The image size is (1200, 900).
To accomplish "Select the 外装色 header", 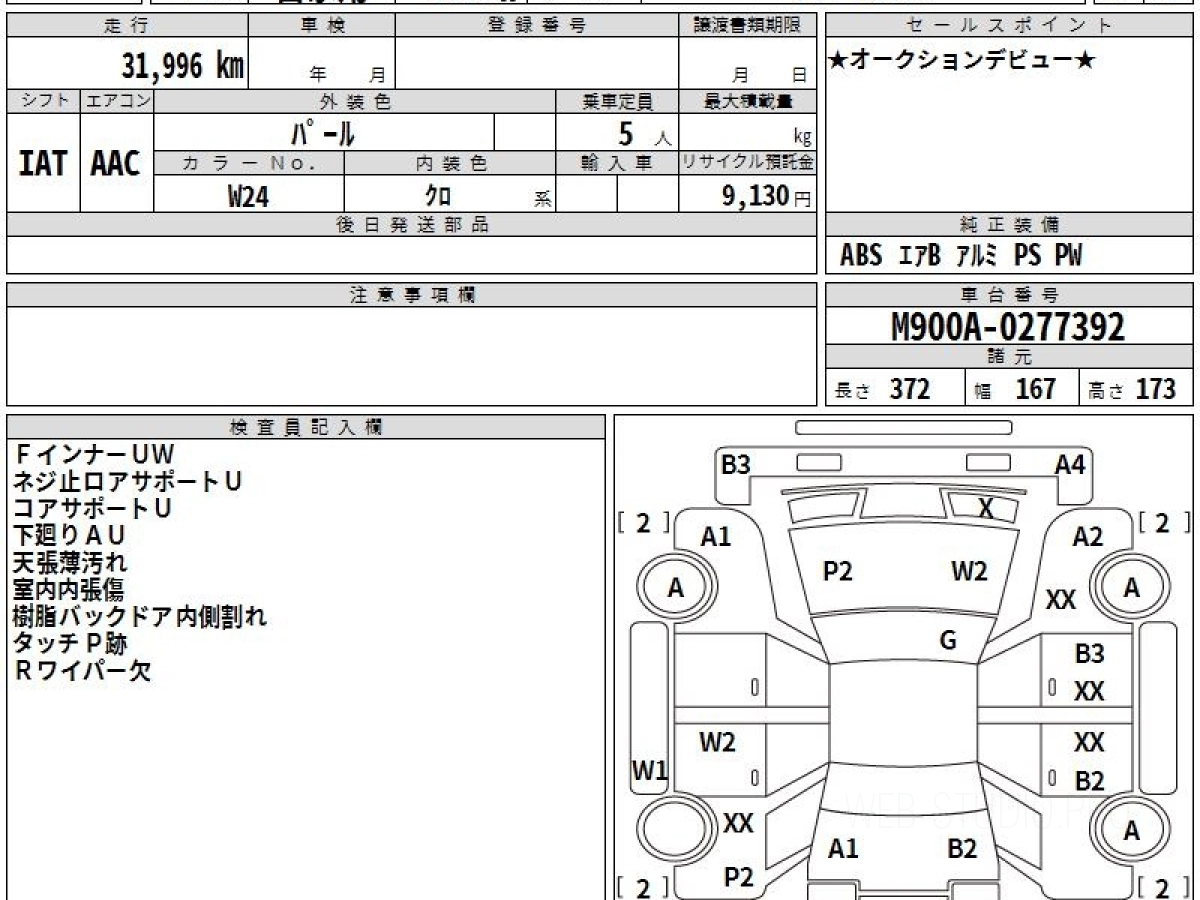I will point(355,101).
